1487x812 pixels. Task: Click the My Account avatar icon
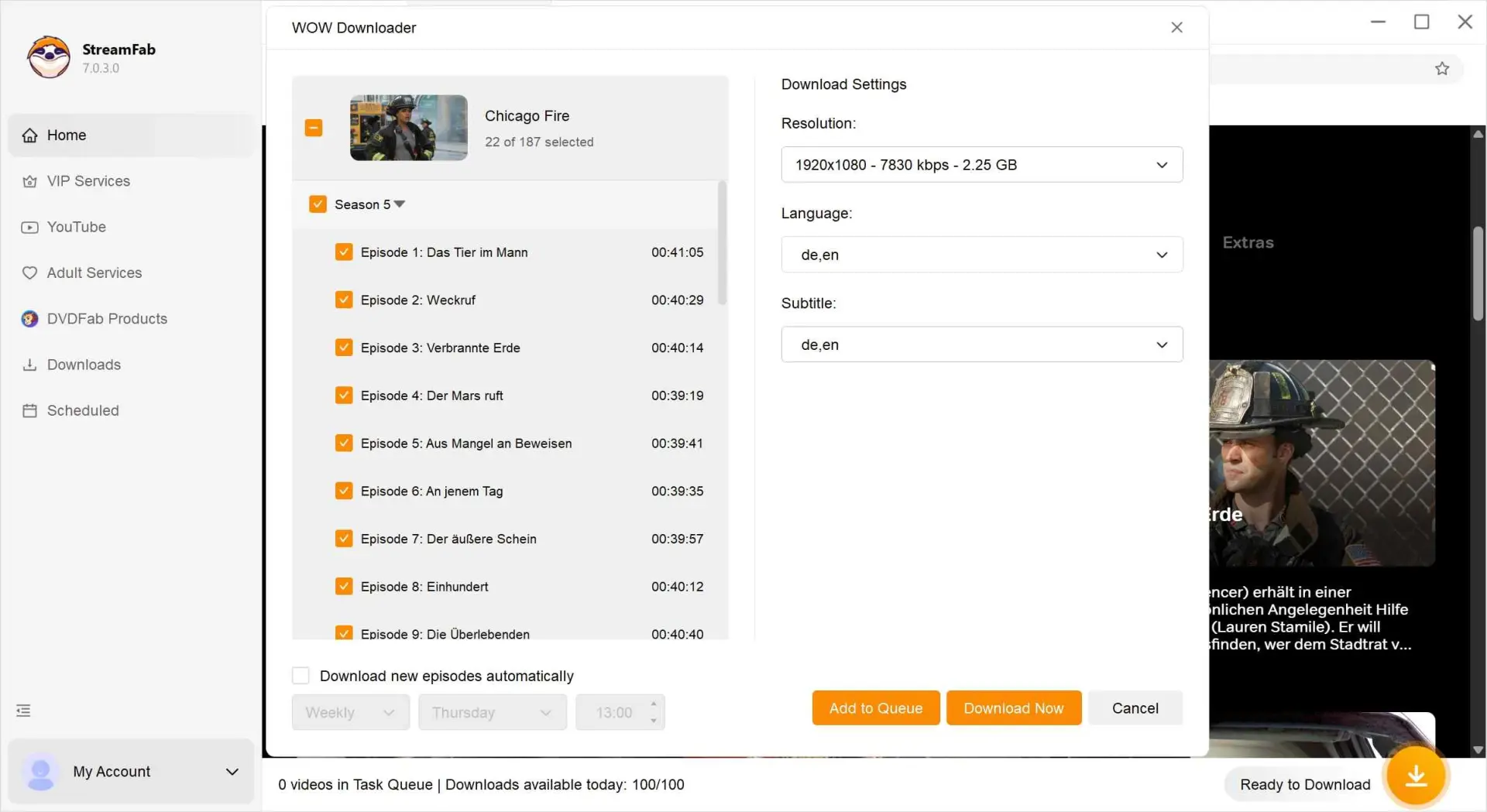point(40,772)
